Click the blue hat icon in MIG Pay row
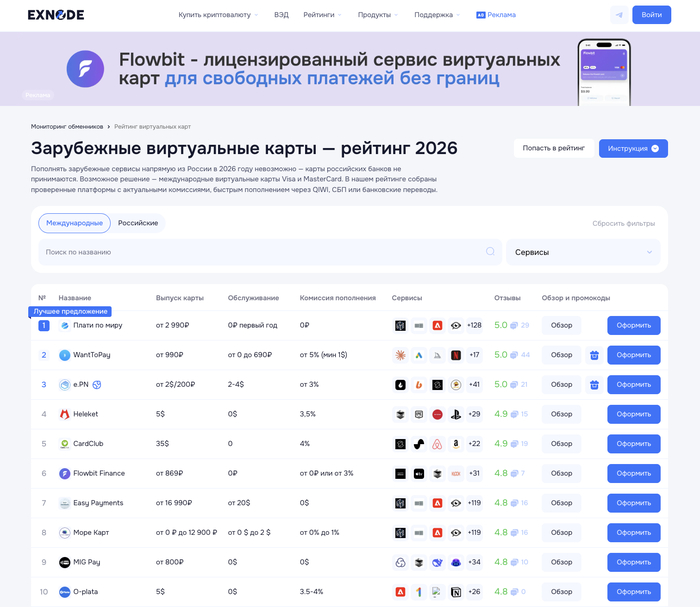 pos(456,562)
